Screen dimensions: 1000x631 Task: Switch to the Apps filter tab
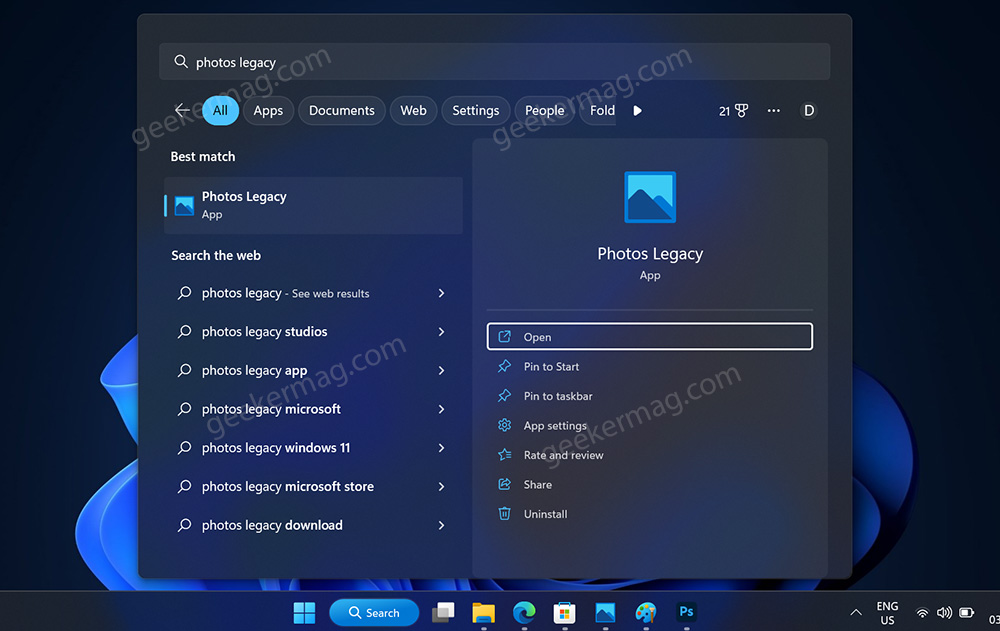click(268, 110)
